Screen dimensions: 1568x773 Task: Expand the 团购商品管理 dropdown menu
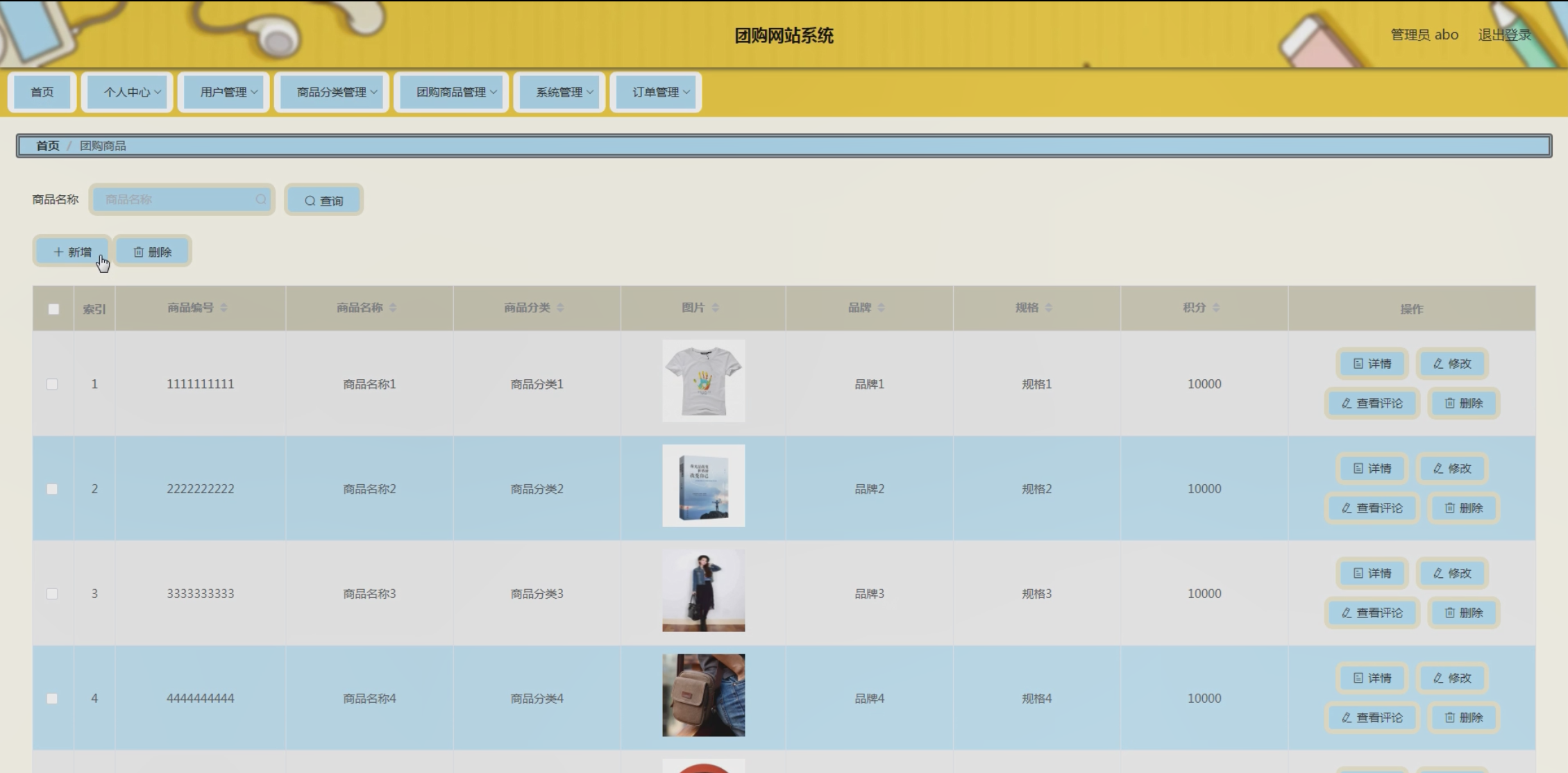click(452, 92)
